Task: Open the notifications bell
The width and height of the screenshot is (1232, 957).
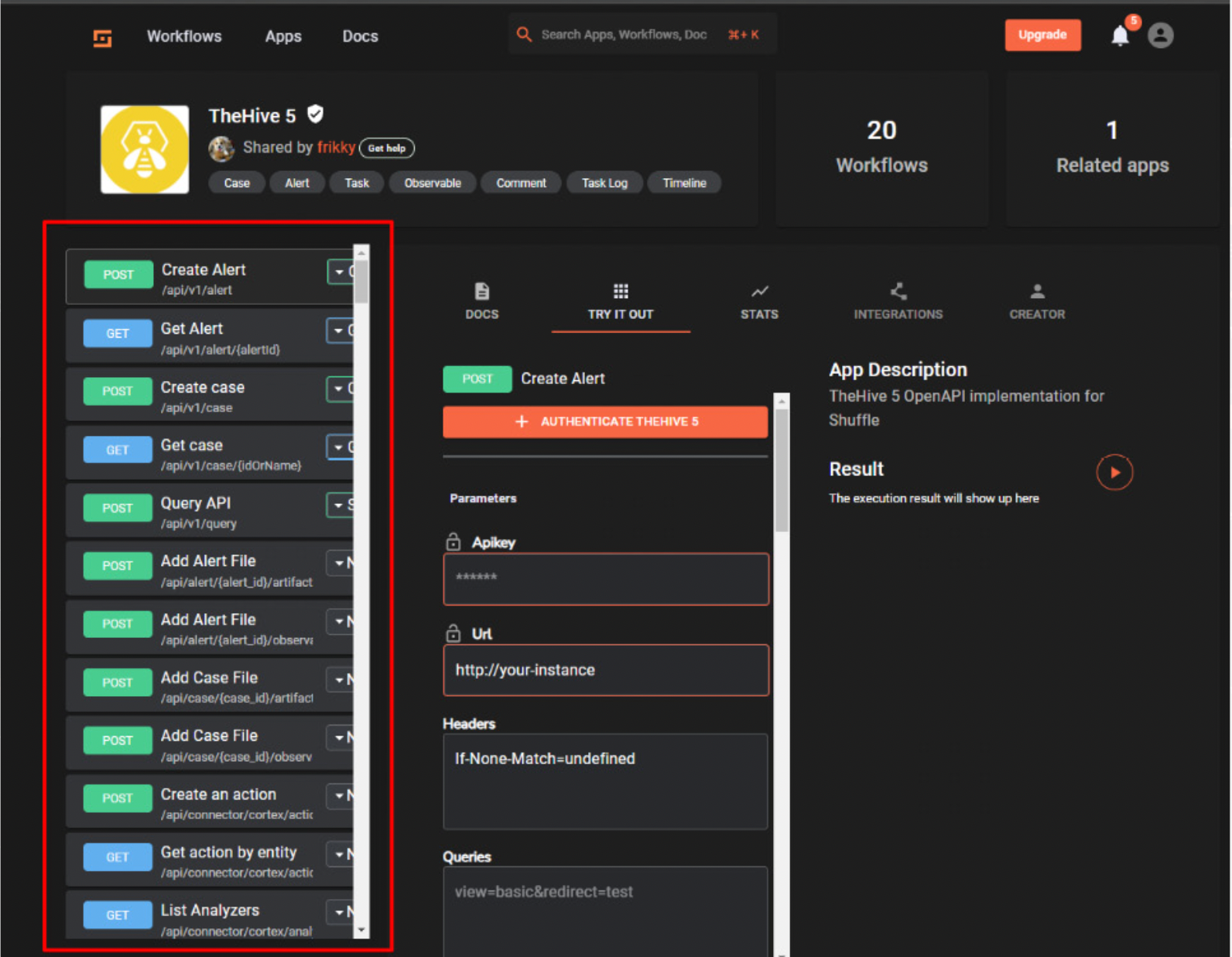Action: click(x=1120, y=36)
